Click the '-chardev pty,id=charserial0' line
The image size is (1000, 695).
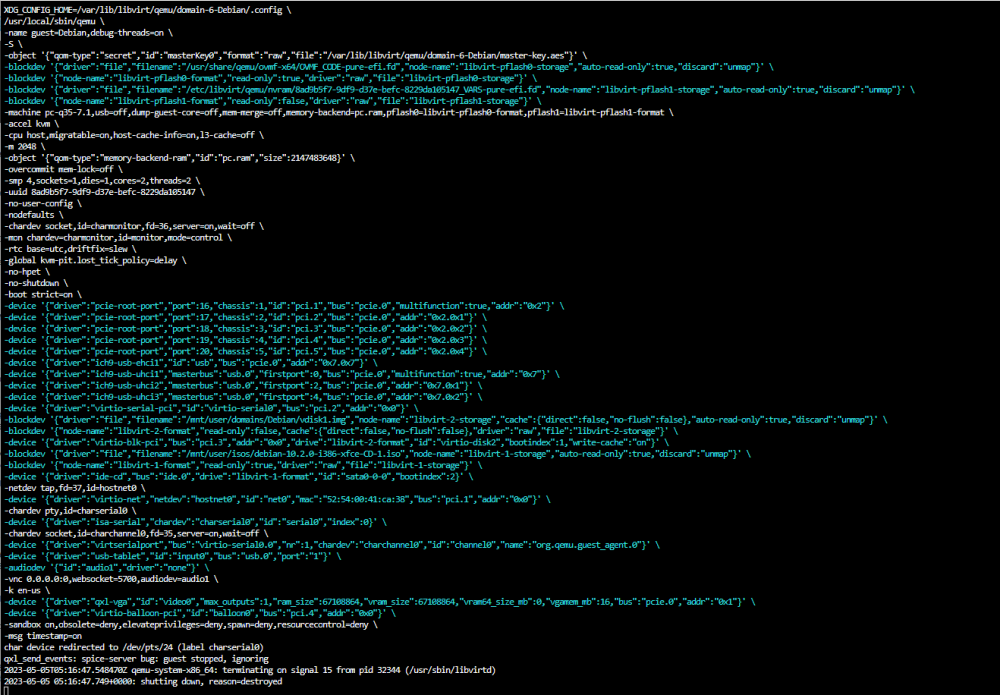[x=70, y=511]
